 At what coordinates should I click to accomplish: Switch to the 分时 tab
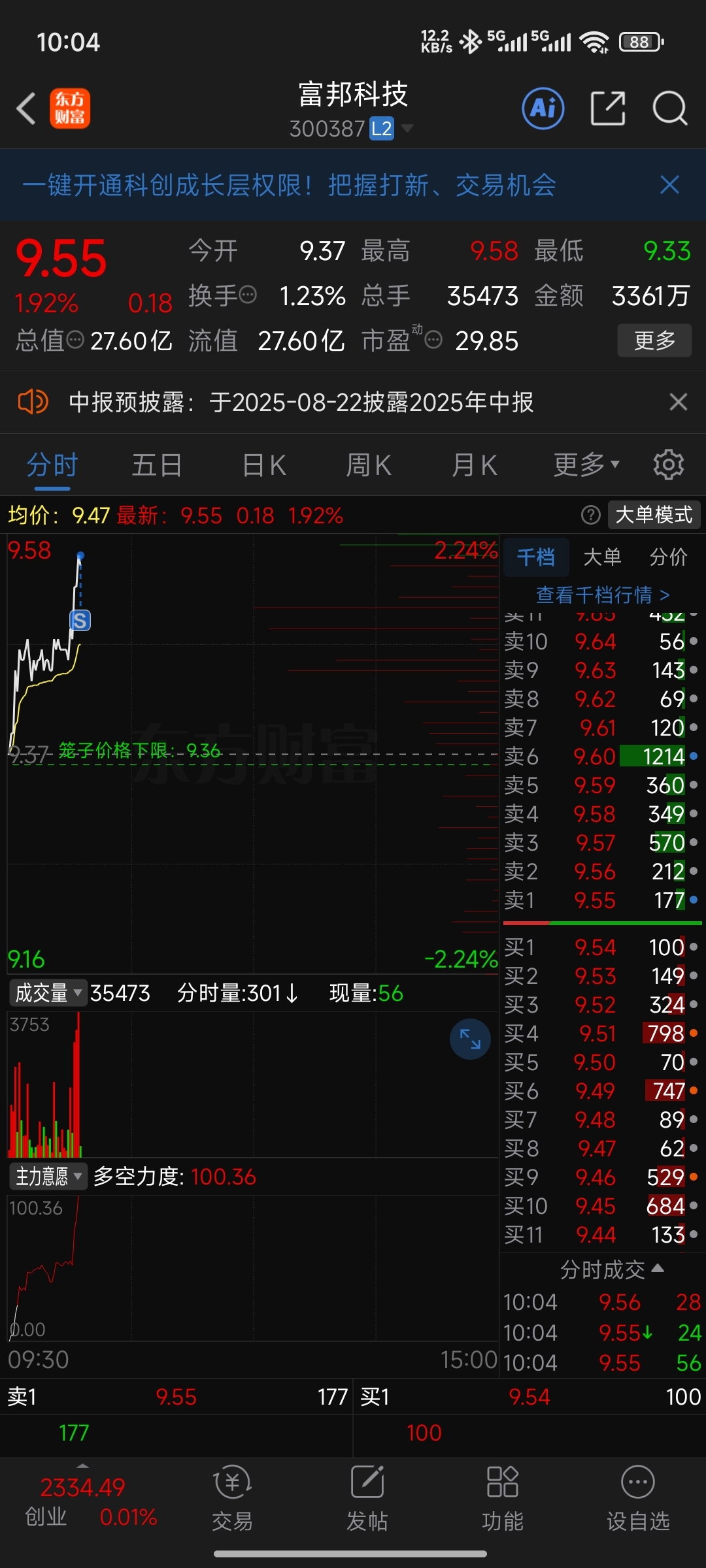point(52,465)
